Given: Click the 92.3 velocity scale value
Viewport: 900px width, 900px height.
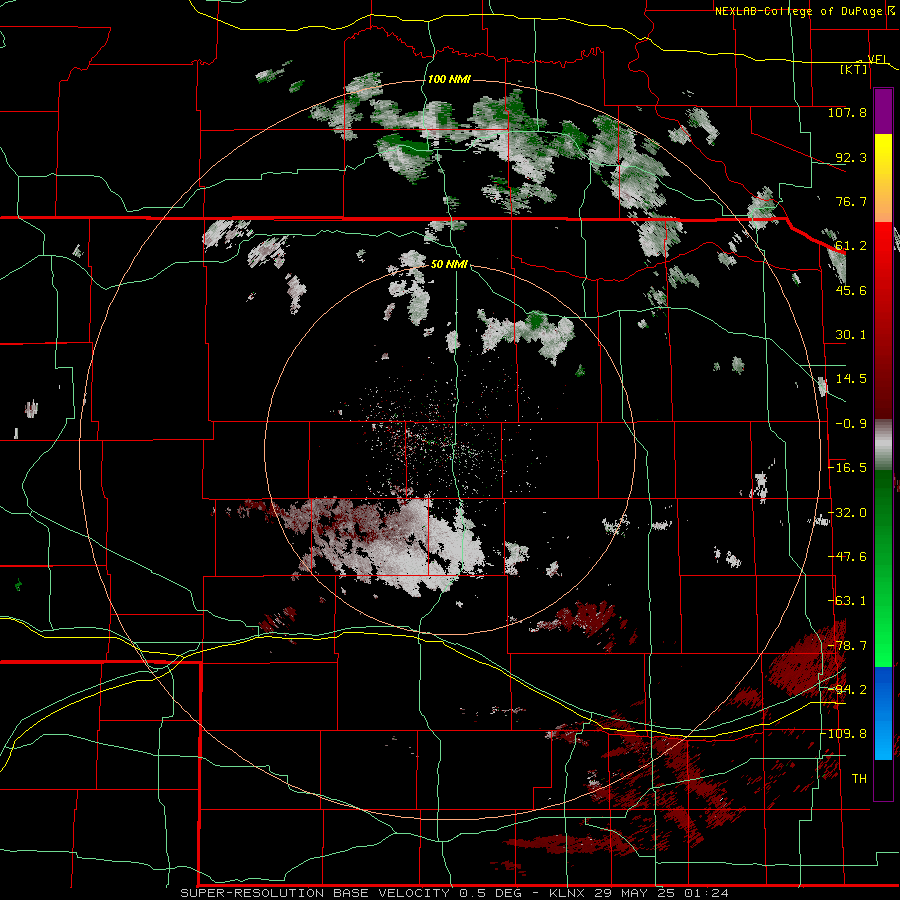Looking at the screenshot, I should pyautogui.click(x=851, y=157).
